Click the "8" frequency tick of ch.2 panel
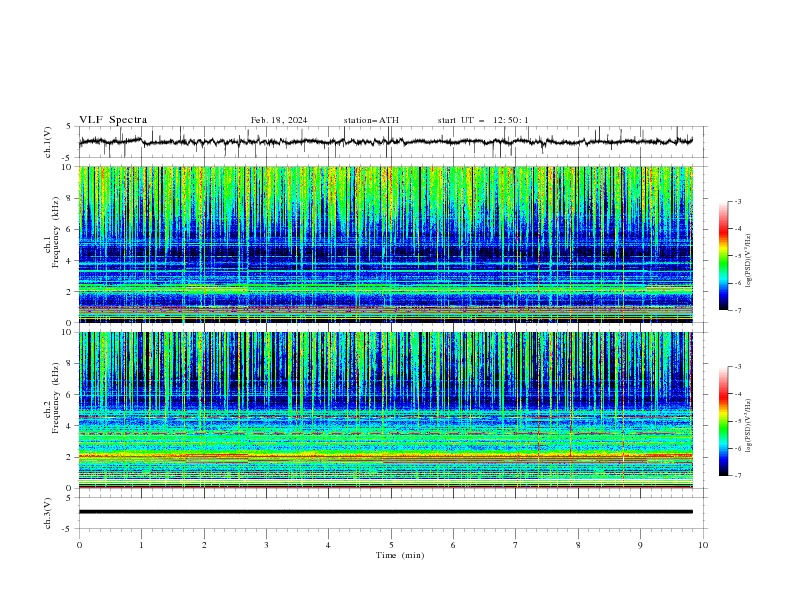The height and width of the screenshot is (612, 792). (70, 364)
